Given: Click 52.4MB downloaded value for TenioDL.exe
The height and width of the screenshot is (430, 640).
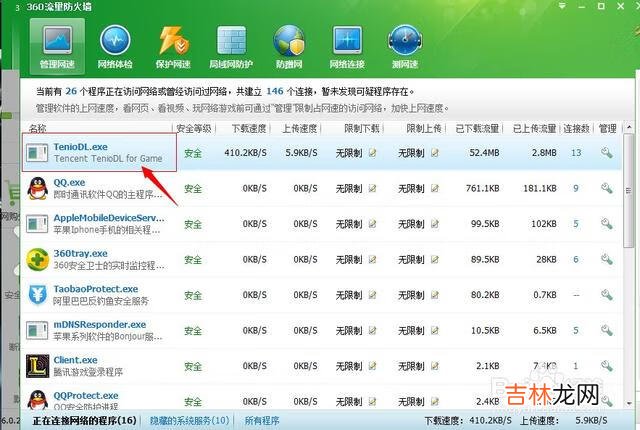Looking at the screenshot, I should click(484, 153).
